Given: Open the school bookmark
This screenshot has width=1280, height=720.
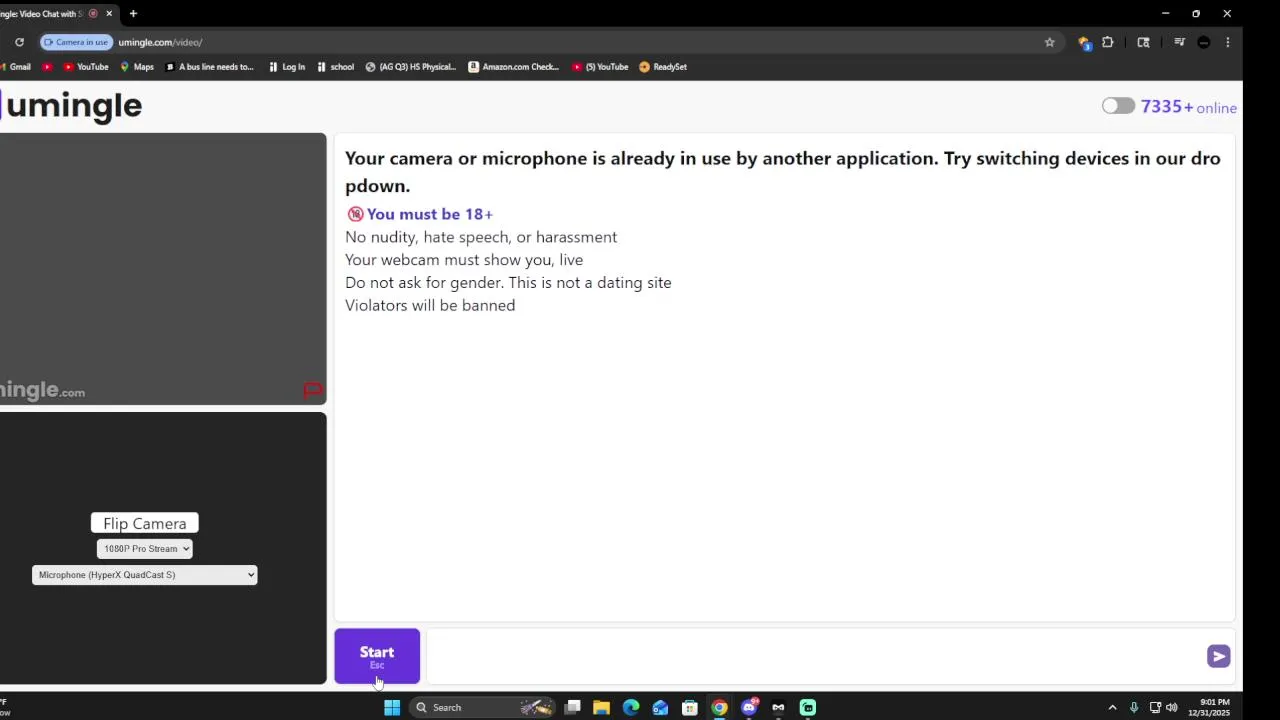Looking at the screenshot, I should pyautogui.click(x=335, y=67).
